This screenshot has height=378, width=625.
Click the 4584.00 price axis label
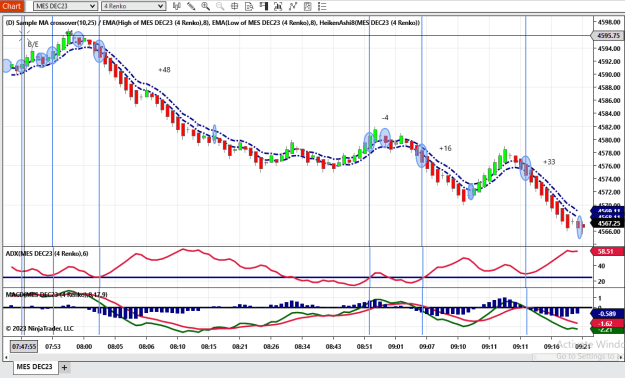(x=609, y=114)
